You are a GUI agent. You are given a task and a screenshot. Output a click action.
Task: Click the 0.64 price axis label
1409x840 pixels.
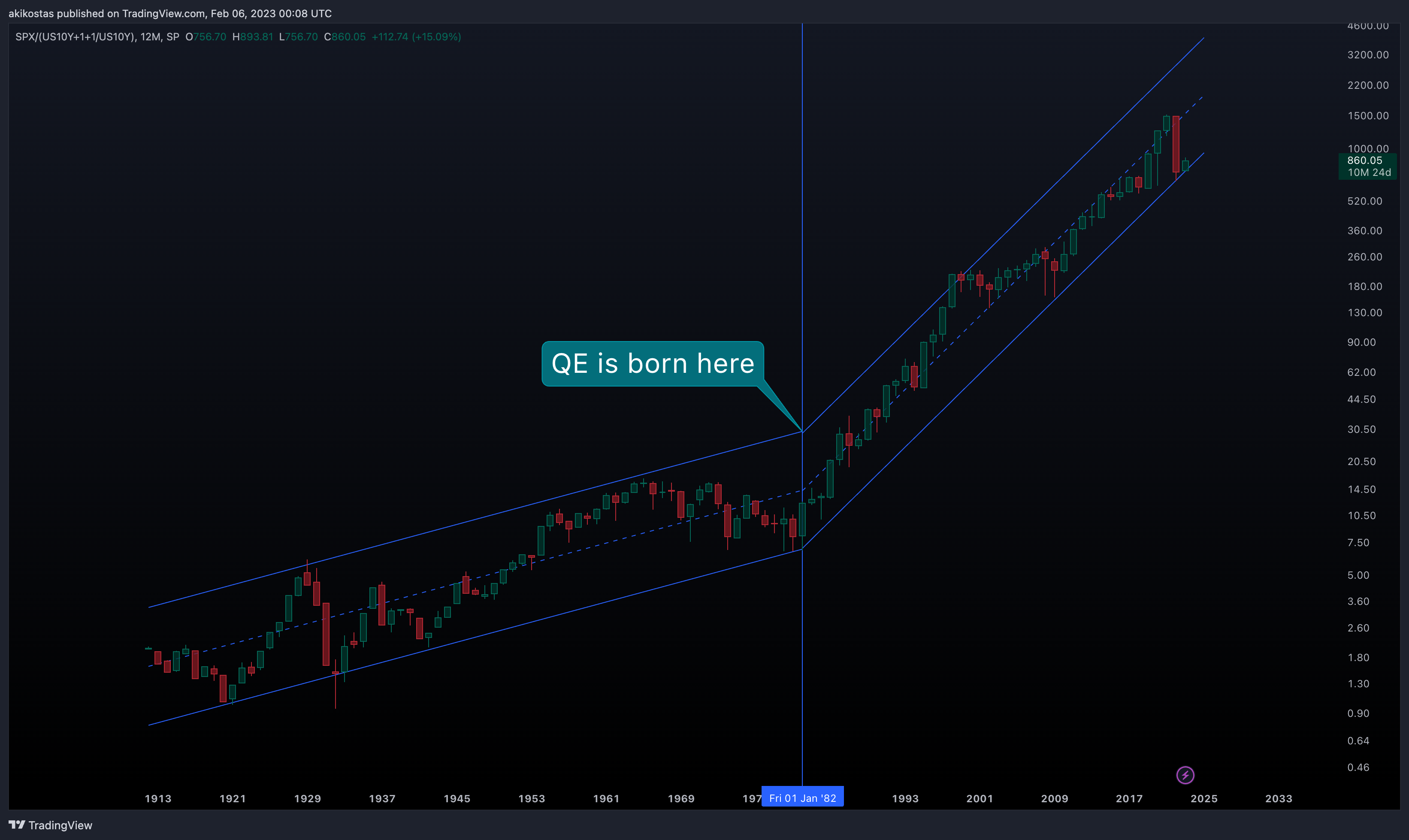pyautogui.click(x=1358, y=741)
